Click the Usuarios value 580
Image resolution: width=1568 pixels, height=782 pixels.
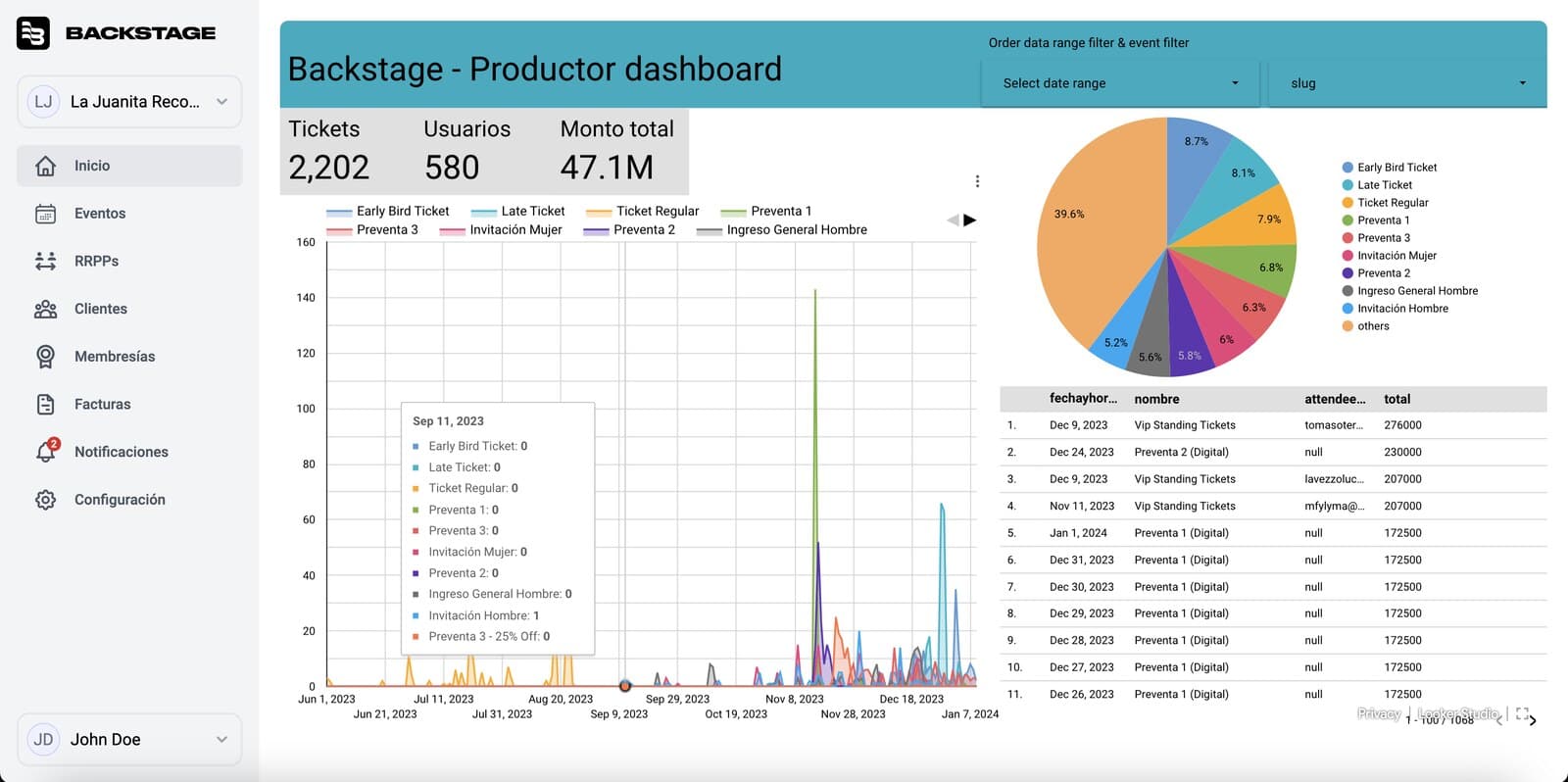pos(452,168)
